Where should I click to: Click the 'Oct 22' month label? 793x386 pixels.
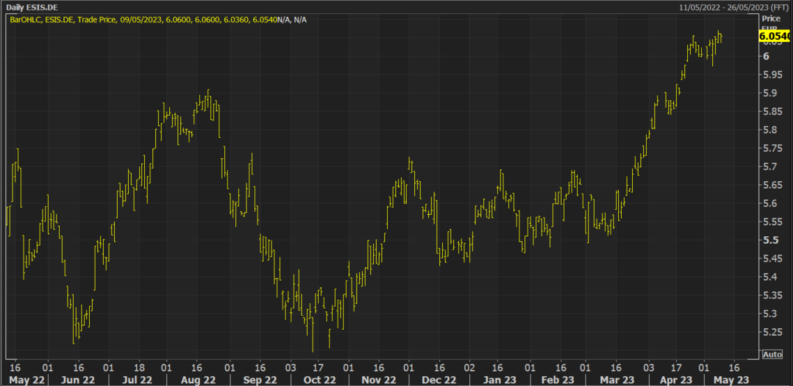(x=320, y=379)
